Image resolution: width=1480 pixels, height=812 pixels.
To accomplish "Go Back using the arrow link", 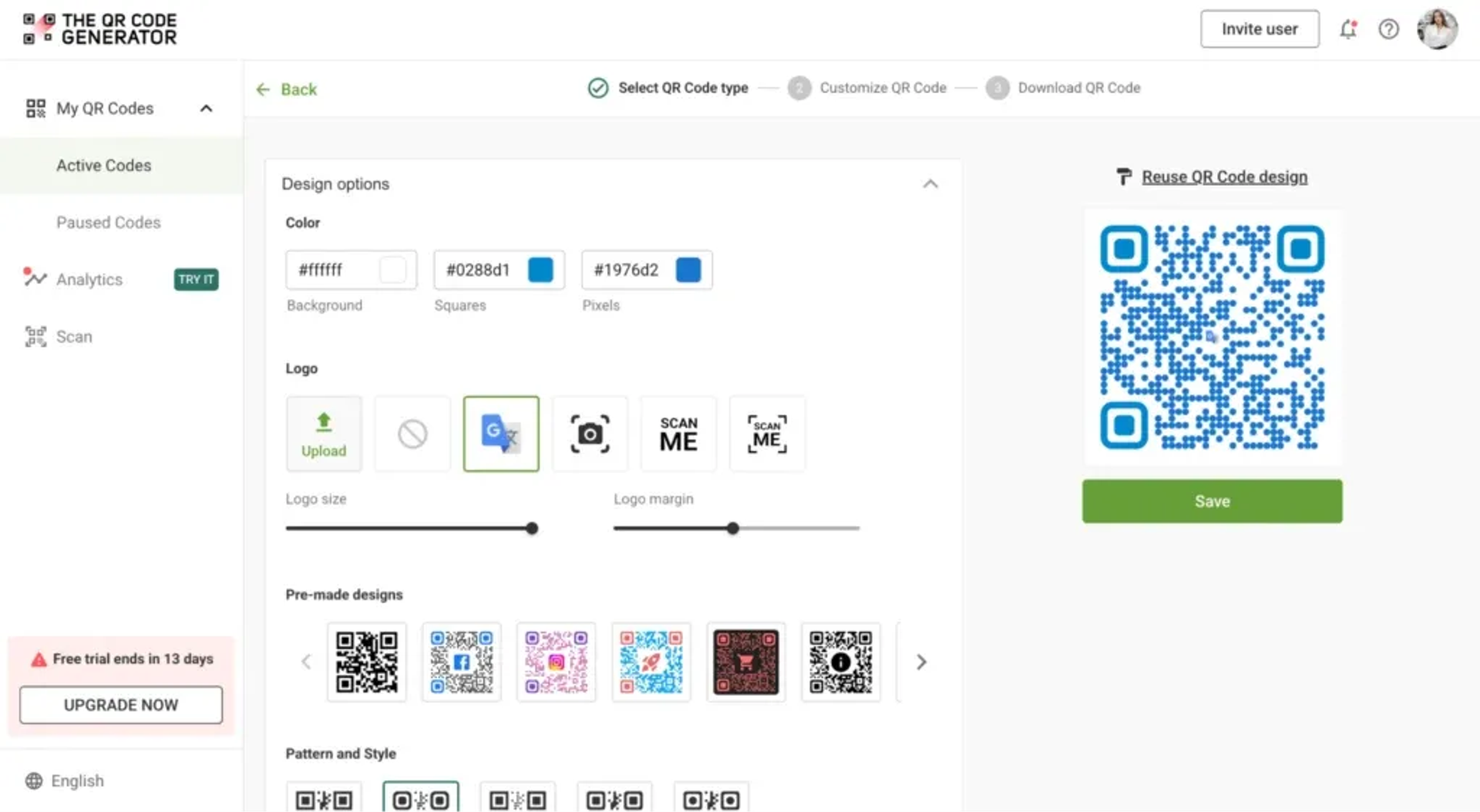I will tap(286, 89).
